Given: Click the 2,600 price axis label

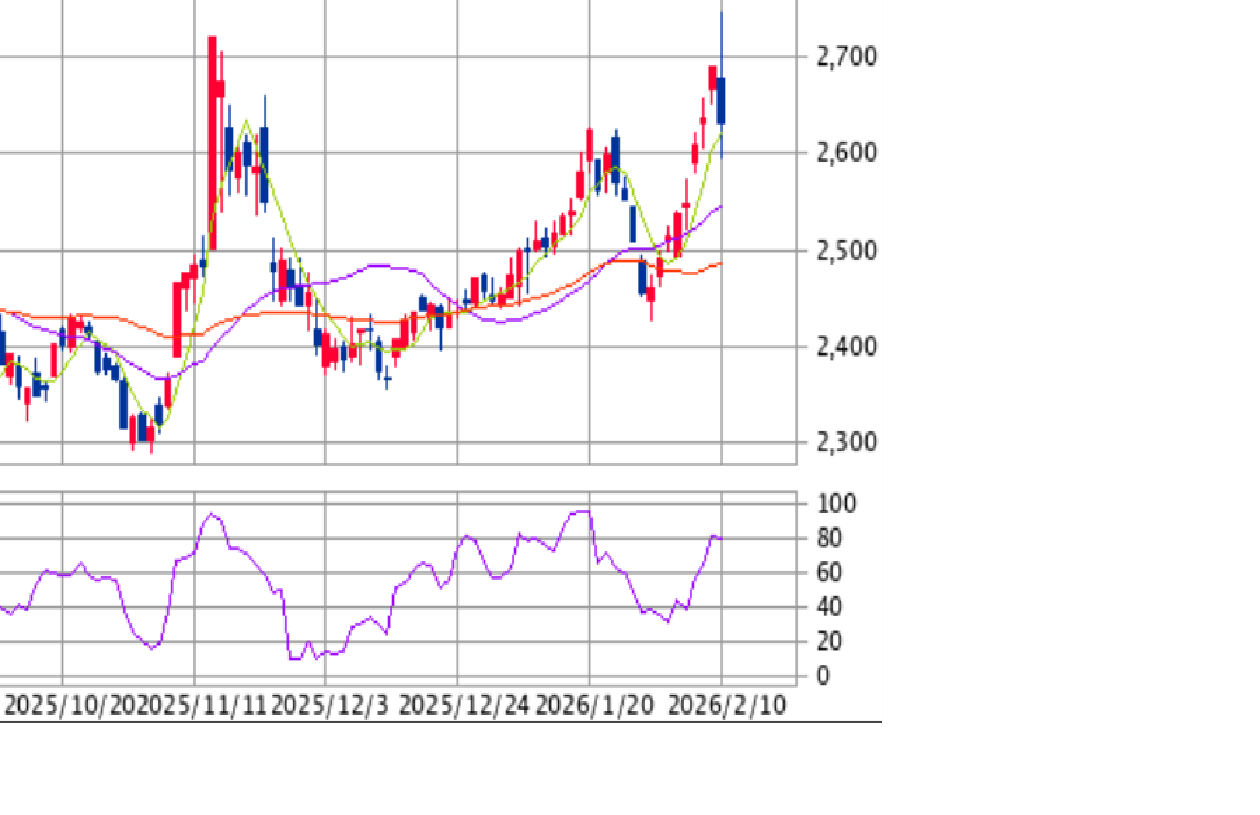Looking at the screenshot, I should (846, 153).
